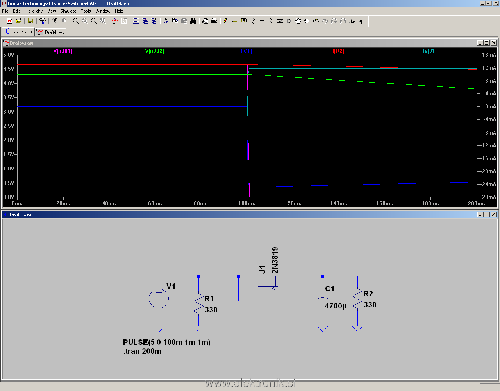The width and height of the screenshot is (500, 391).
Task: Click the Print toolbar icon
Action: [x=214, y=21]
